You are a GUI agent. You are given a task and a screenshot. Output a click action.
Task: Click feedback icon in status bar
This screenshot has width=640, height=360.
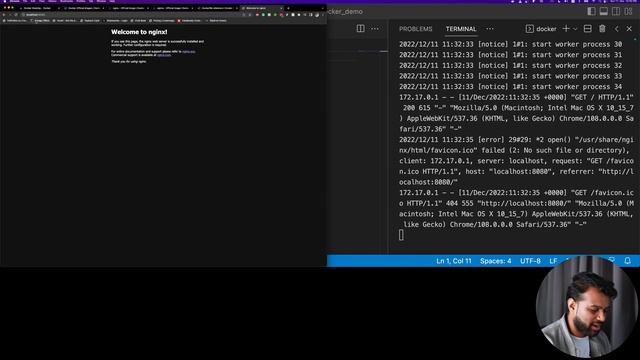pyautogui.click(x=611, y=260)
